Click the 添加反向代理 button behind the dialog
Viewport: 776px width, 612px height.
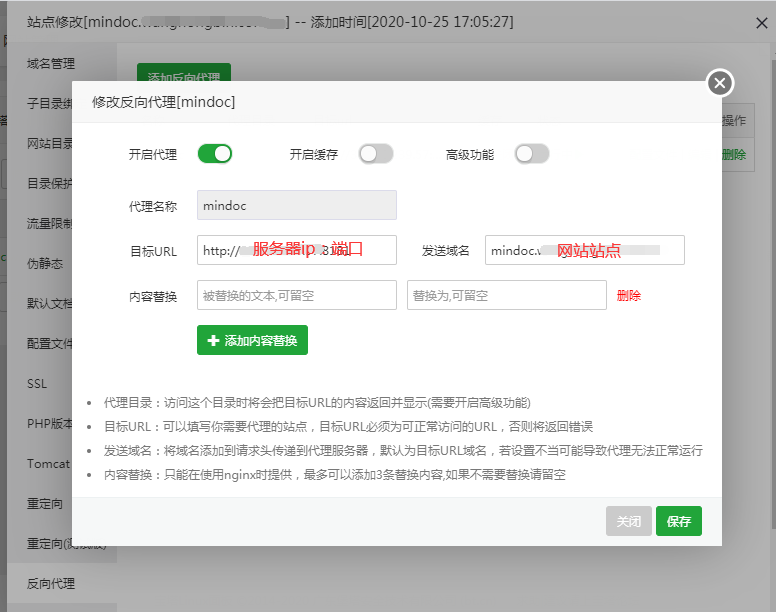184,72
